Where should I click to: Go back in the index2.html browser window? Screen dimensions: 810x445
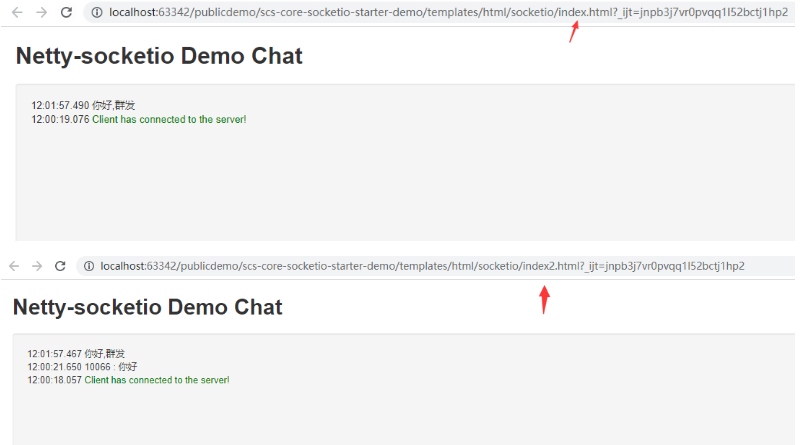point(14,266)
